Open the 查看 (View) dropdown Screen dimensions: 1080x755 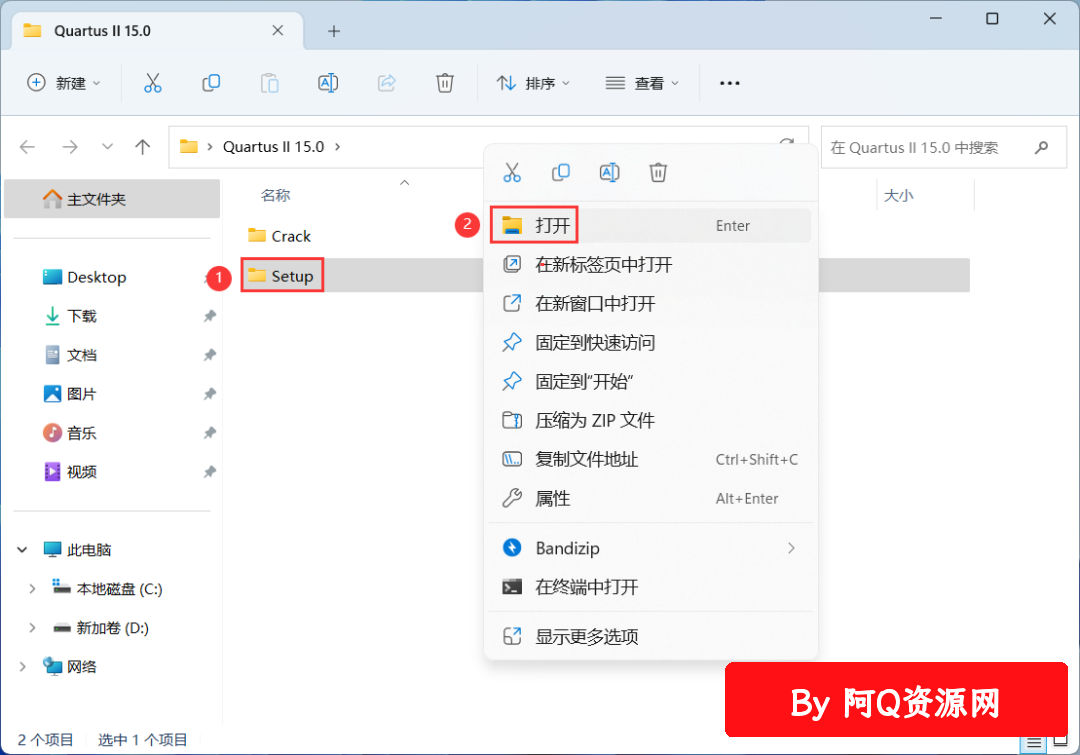pos(642,83)
